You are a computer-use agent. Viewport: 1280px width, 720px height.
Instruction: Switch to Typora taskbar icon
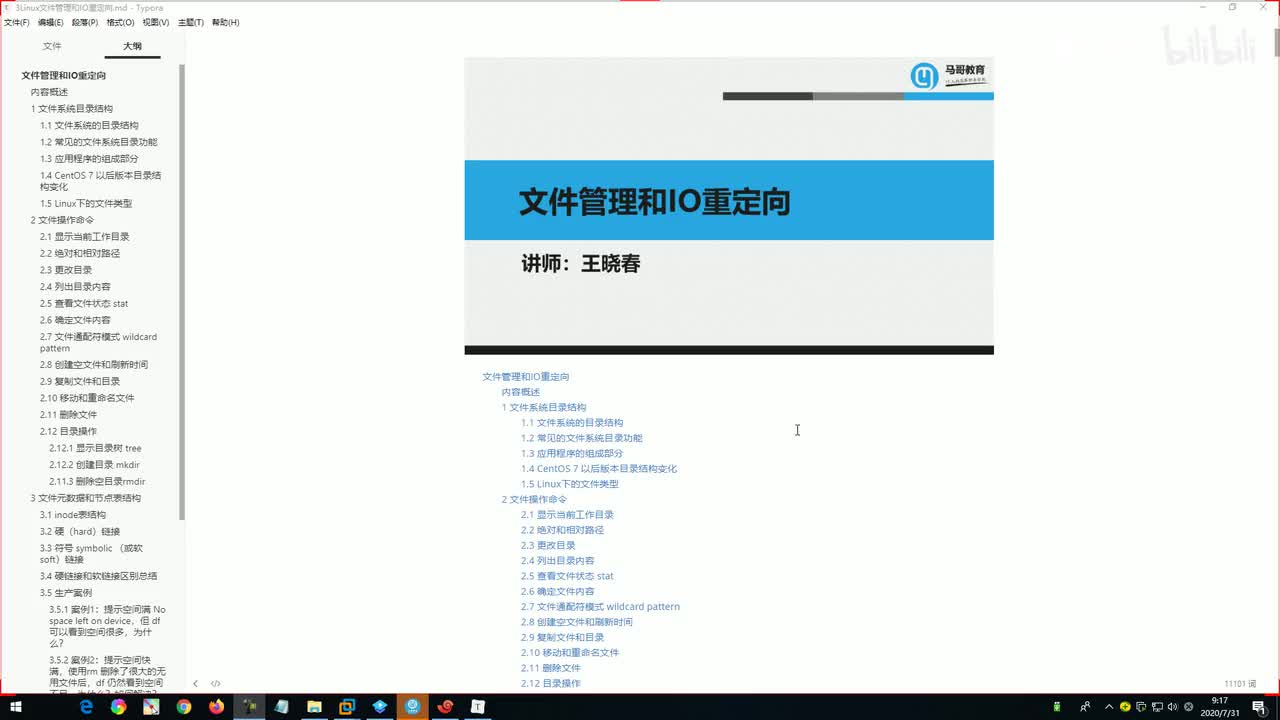(x=478, y=707)
